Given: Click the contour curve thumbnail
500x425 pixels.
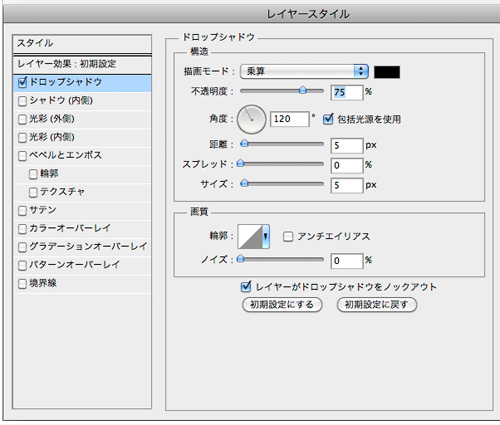Looking at the screenshot, I should [250, 236].
